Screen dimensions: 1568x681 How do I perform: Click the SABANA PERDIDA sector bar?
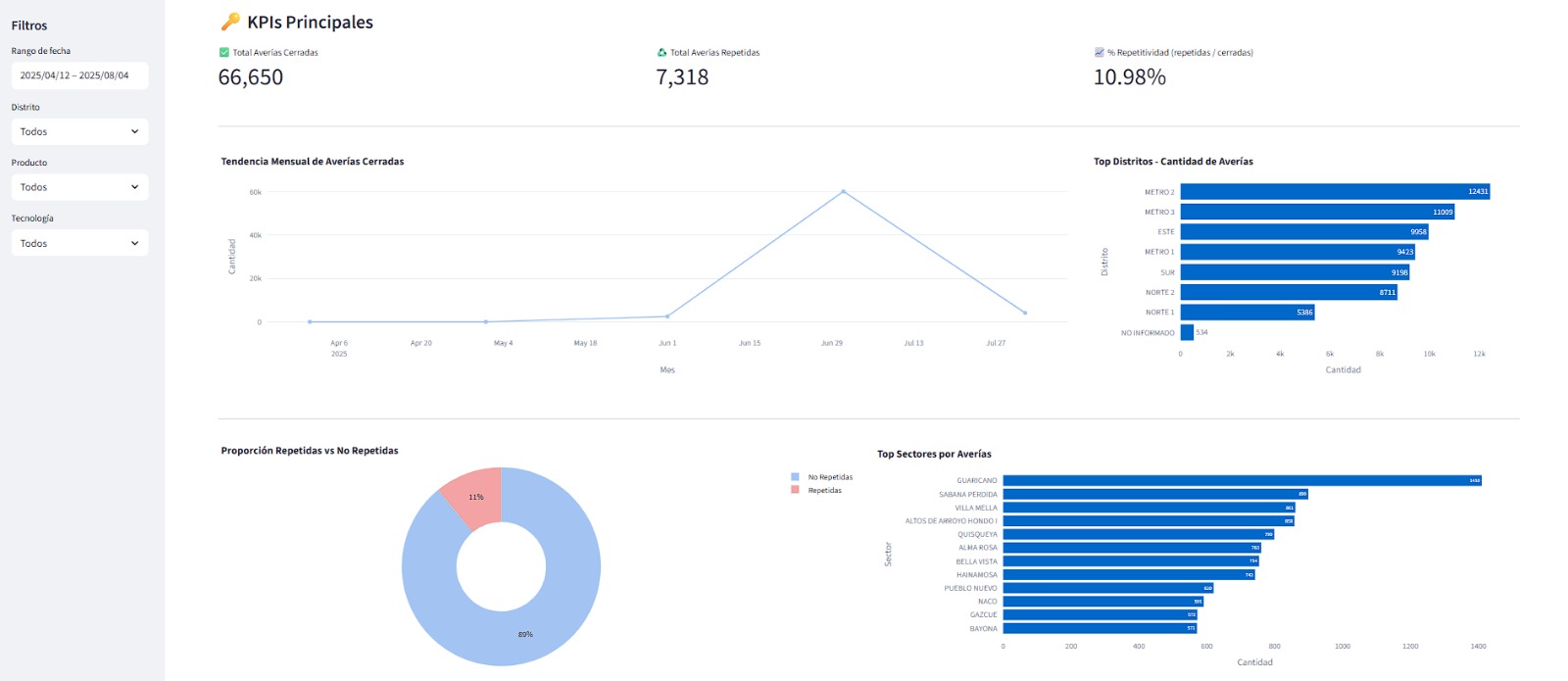tap(1154, 494)
